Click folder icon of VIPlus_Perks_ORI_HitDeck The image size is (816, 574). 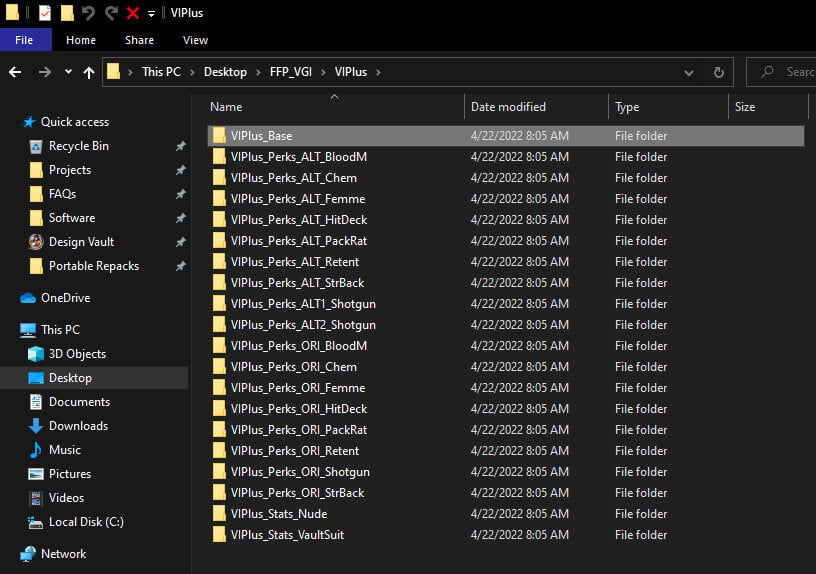click(x=219, y=409)
